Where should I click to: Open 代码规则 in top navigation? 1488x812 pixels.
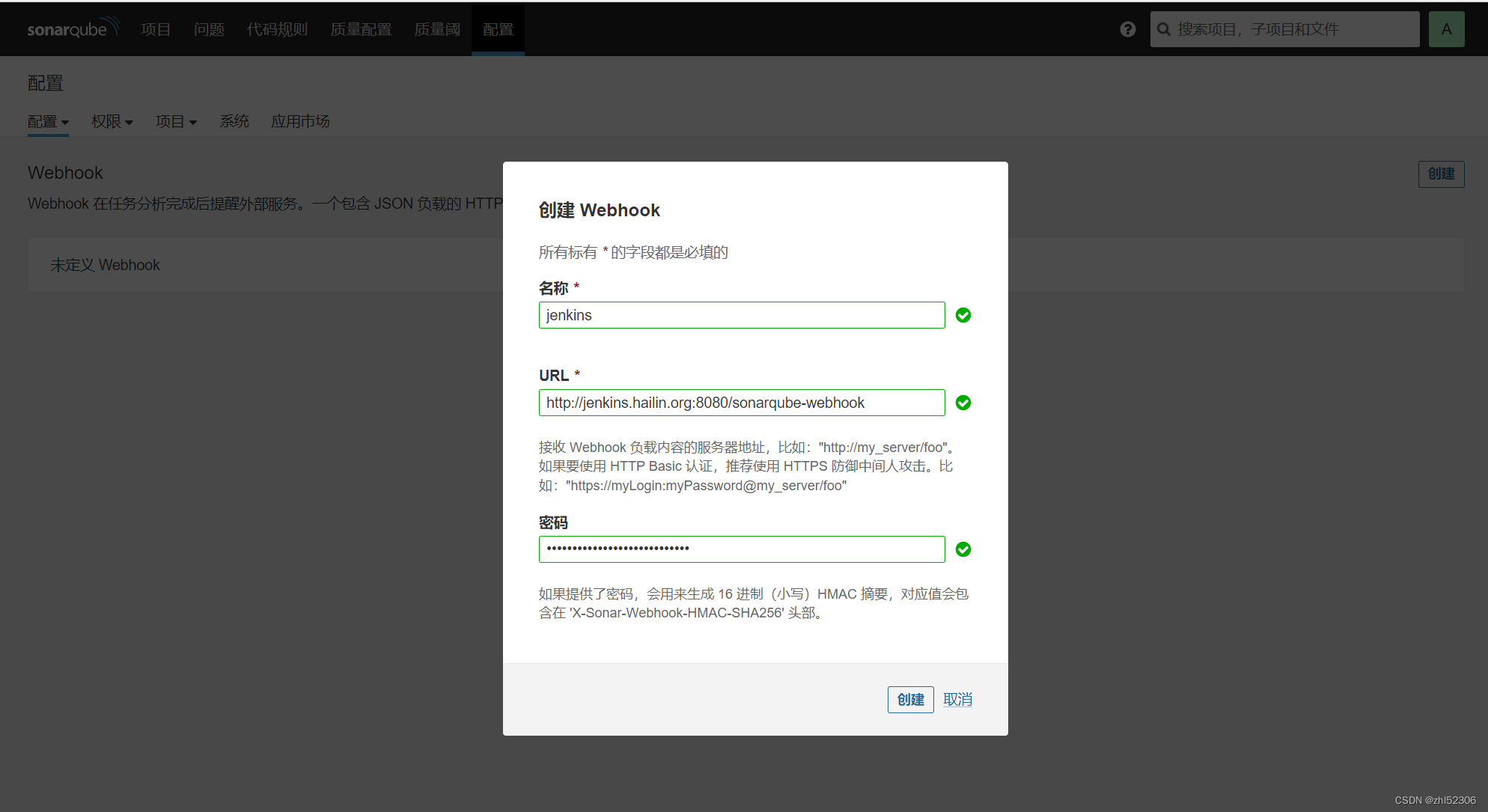(x=277, y=29)
